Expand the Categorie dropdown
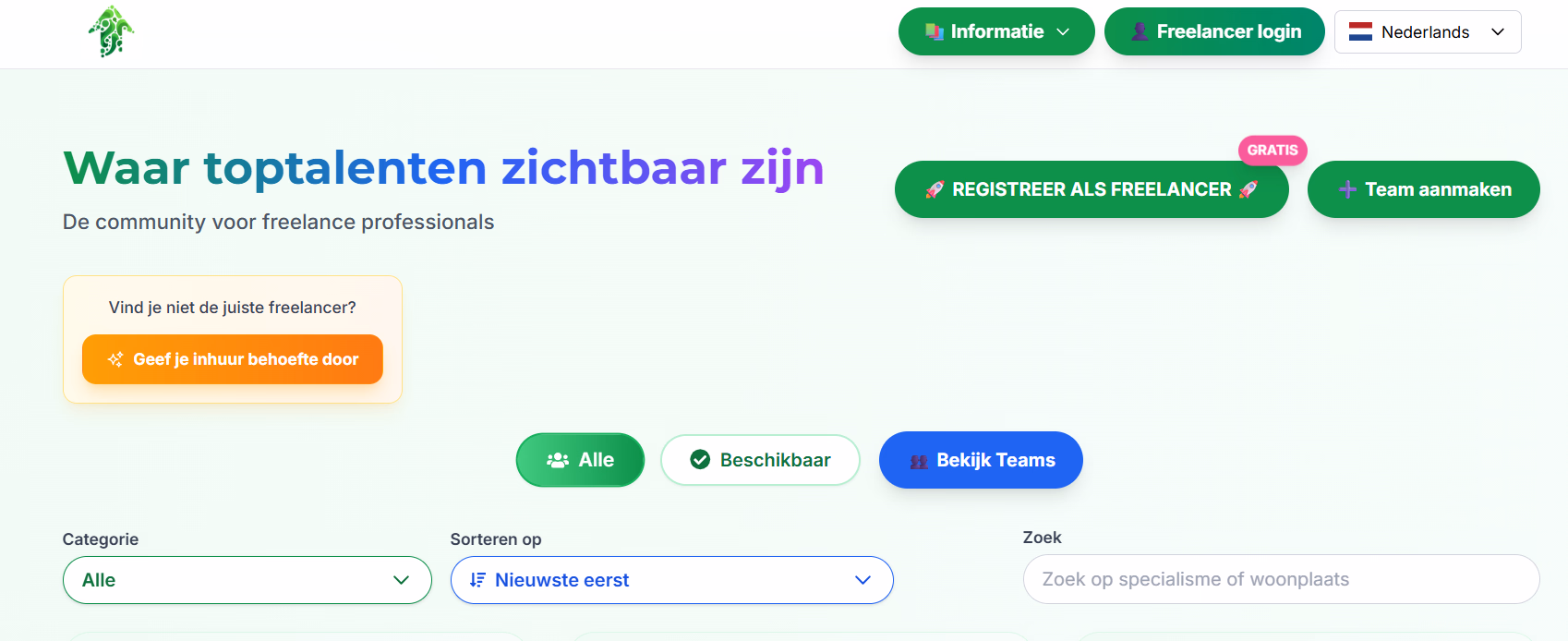Image resolution: width=1568 pixels, height=641 pixels. 247,580
